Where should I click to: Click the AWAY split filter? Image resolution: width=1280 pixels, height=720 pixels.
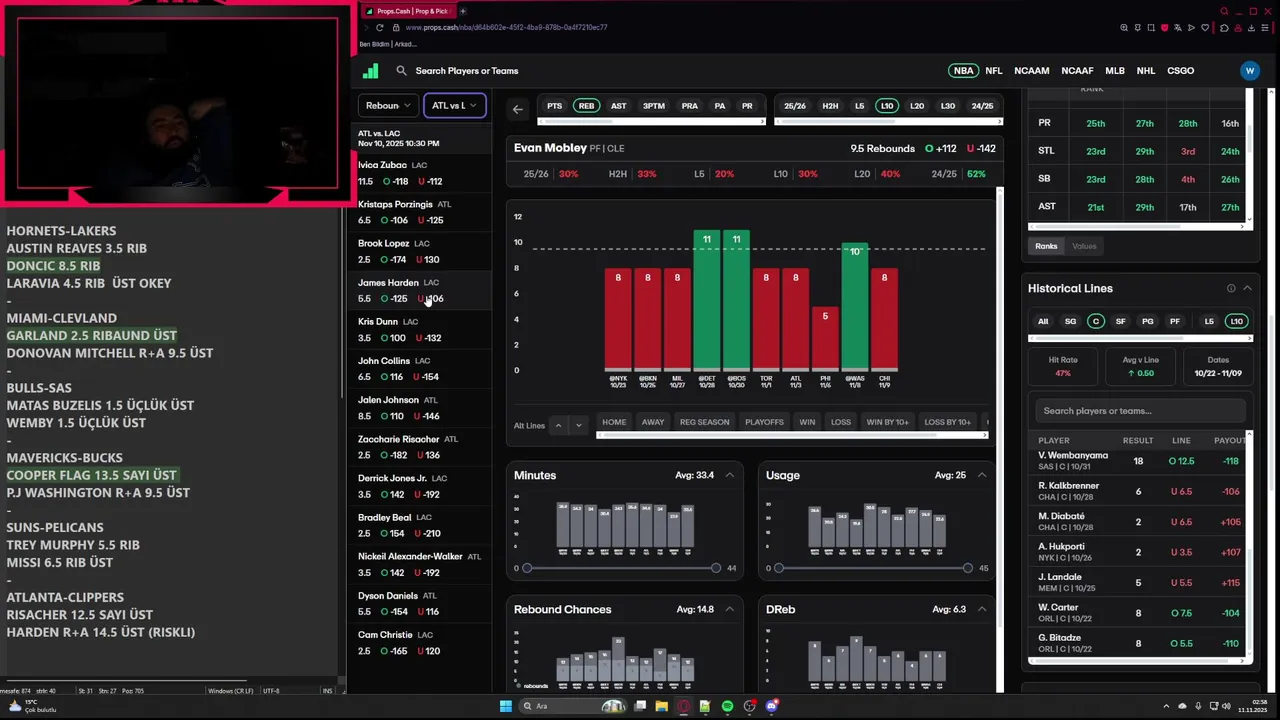pyautogui.click(x=653, y=422)
